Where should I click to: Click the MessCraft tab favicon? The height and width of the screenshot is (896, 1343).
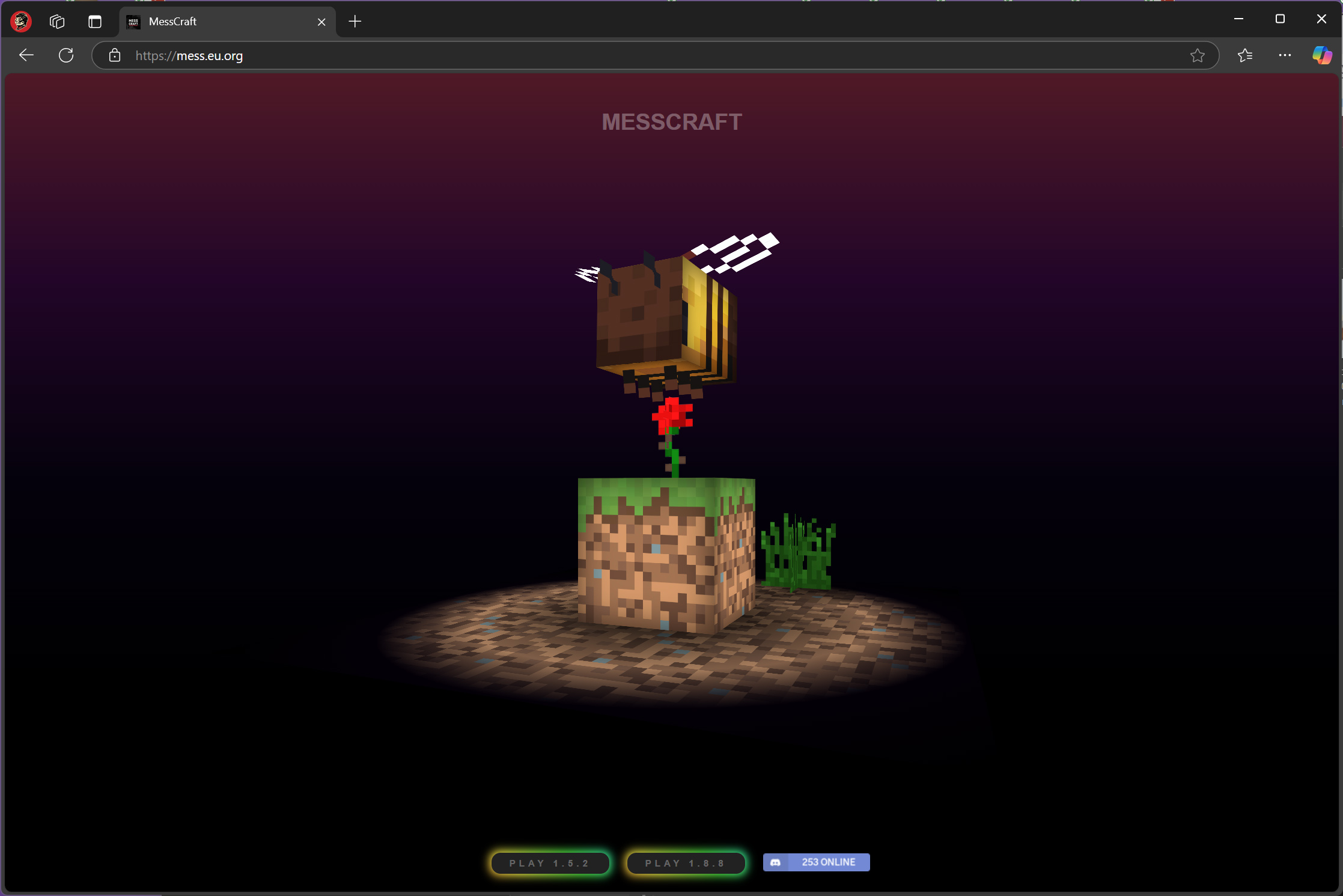pyautogui.click(x=133, y=22)
